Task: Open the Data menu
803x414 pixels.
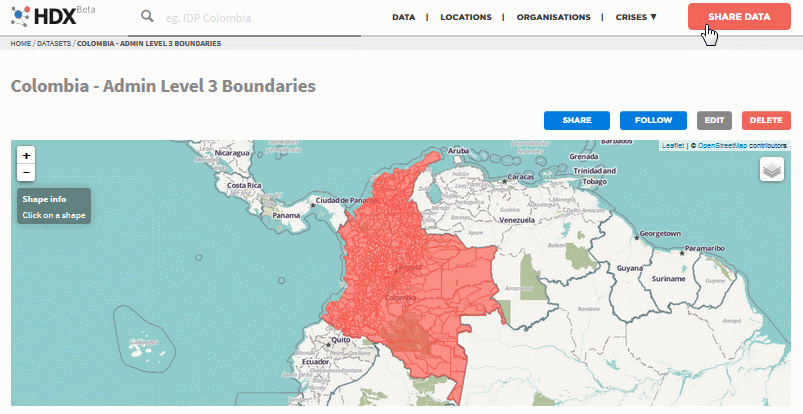Action: pos(404,17)
